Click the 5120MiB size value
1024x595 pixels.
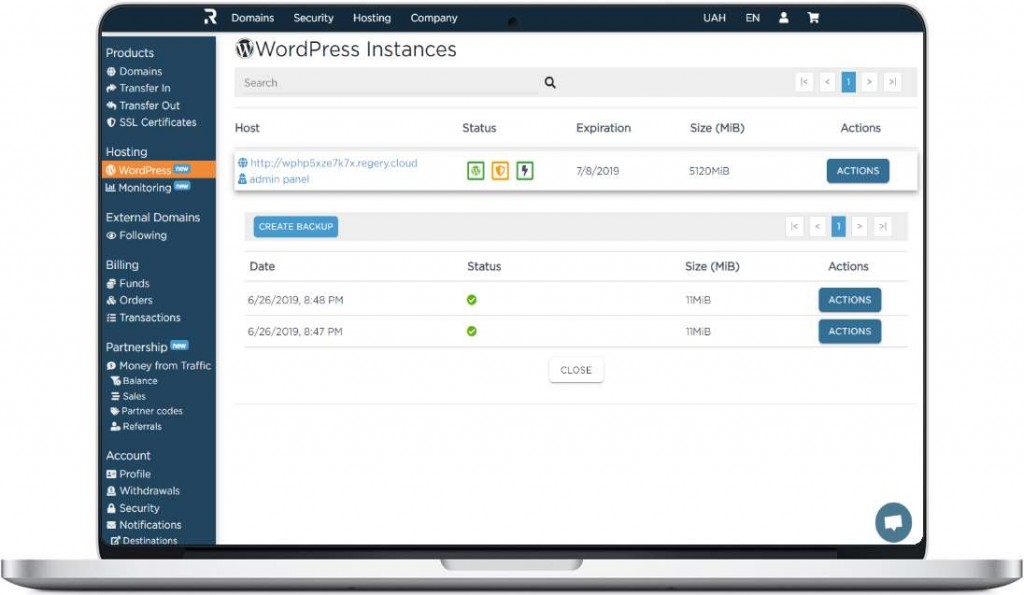click(709, 170)
